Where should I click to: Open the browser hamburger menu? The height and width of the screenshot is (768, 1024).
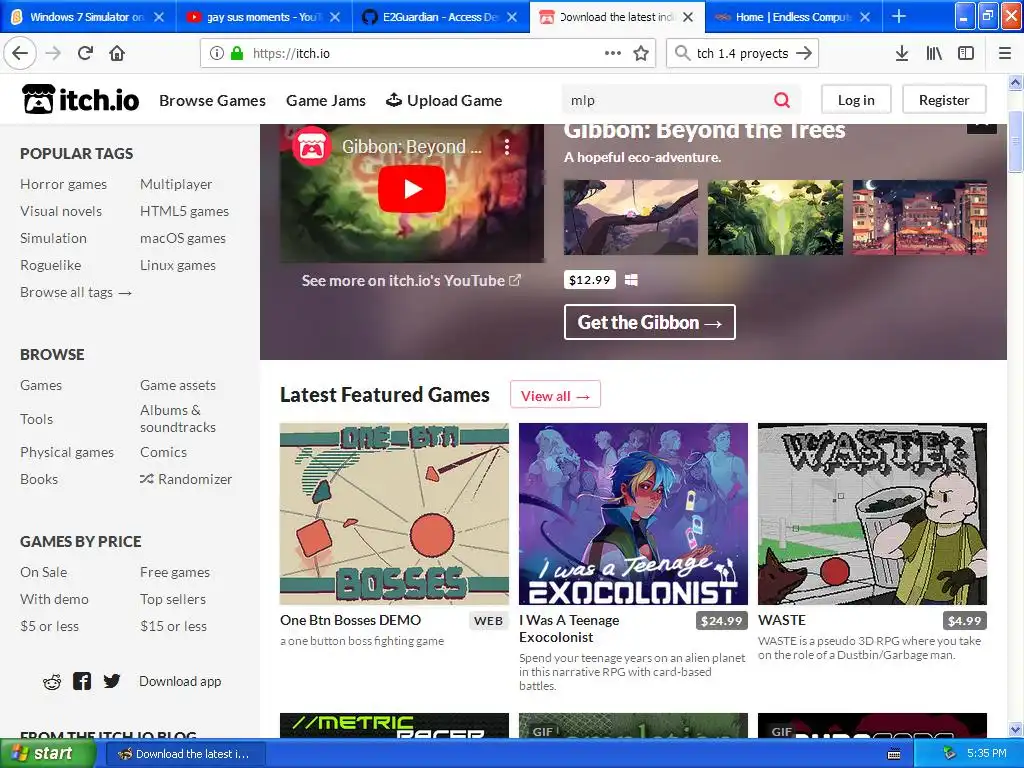coord(1005,54)
